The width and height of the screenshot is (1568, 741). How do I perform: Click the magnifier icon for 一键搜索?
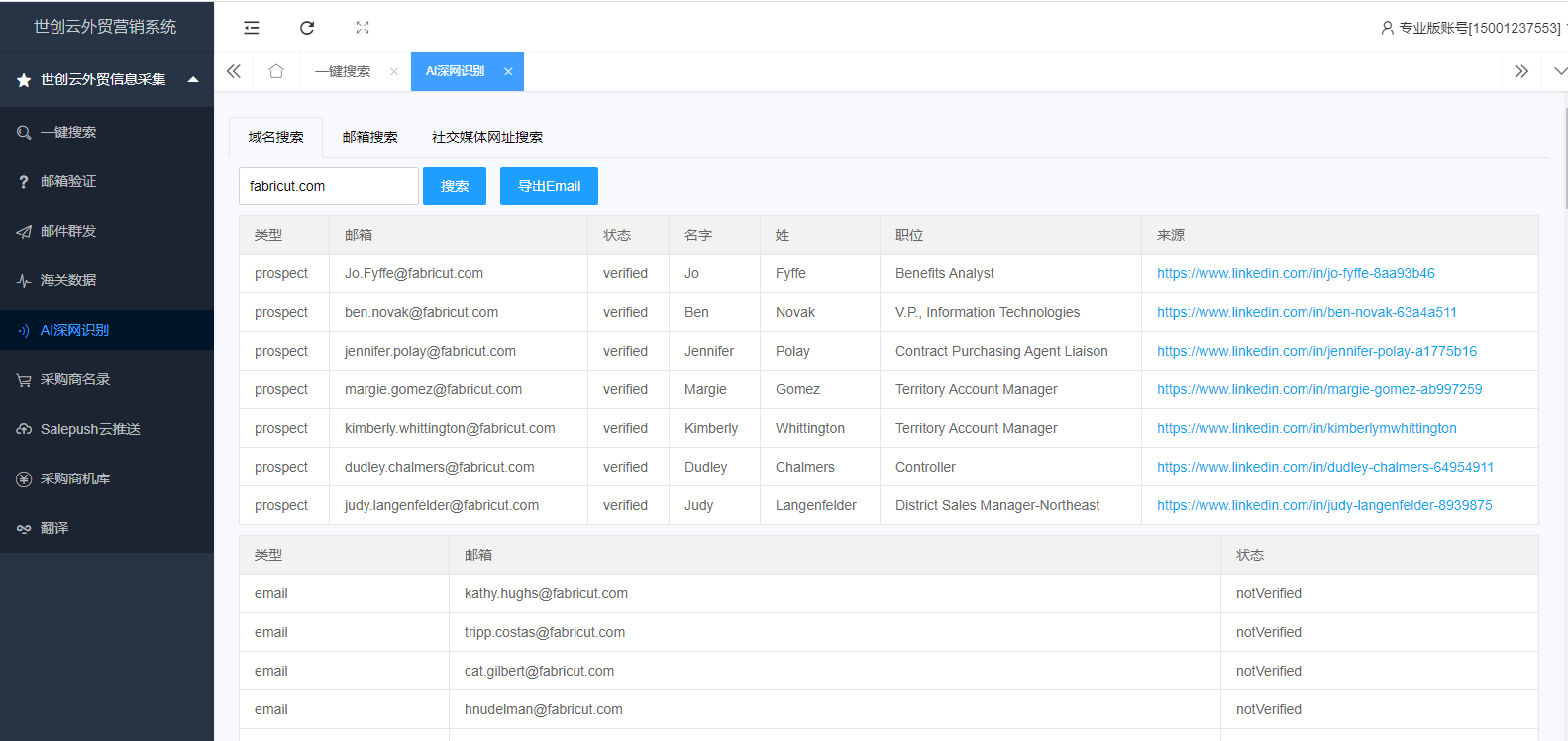point(24,132)
